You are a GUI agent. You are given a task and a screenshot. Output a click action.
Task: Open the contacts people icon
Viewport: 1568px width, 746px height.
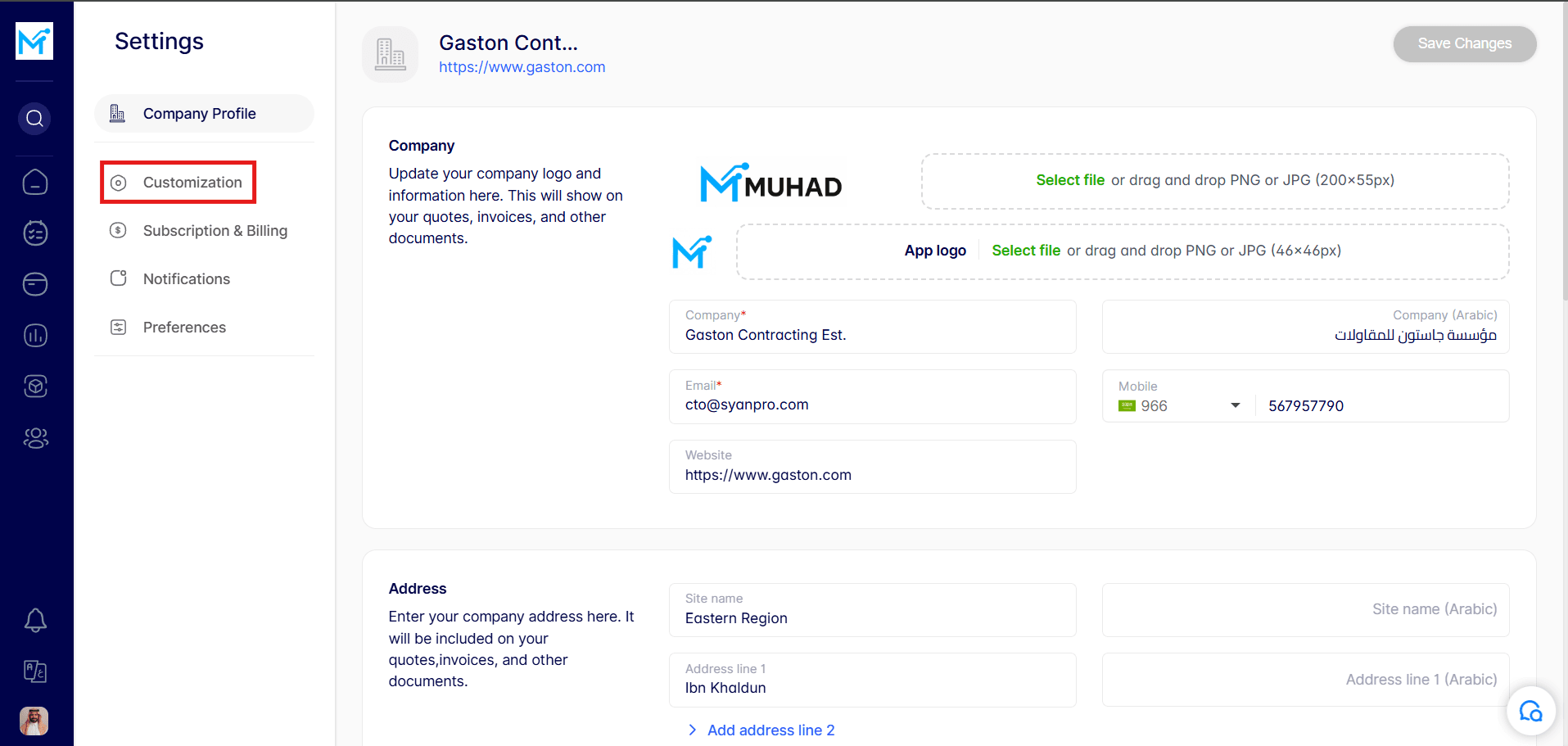point(35,438)
